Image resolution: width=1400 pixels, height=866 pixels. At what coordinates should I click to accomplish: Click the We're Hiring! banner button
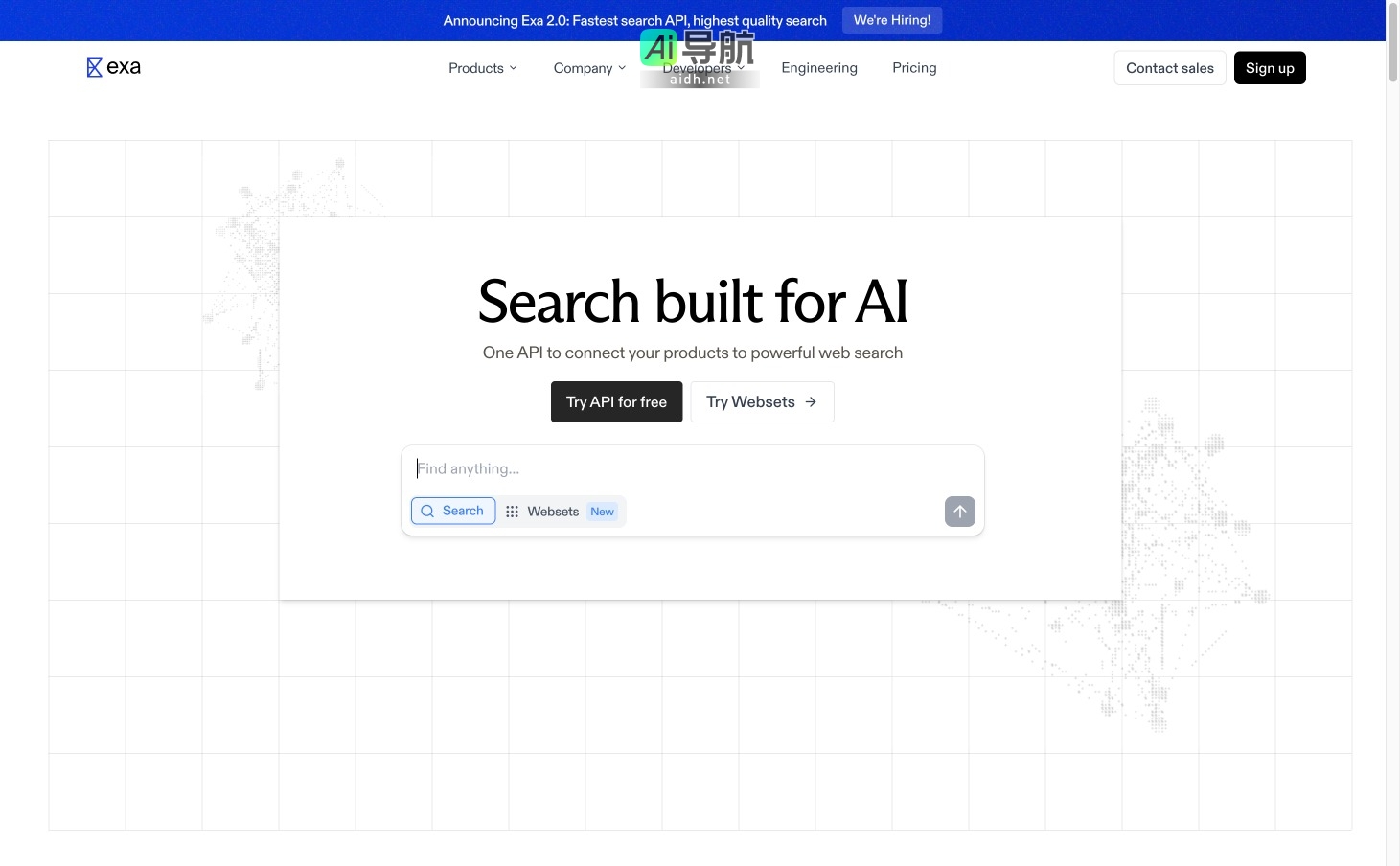[891, 20]
